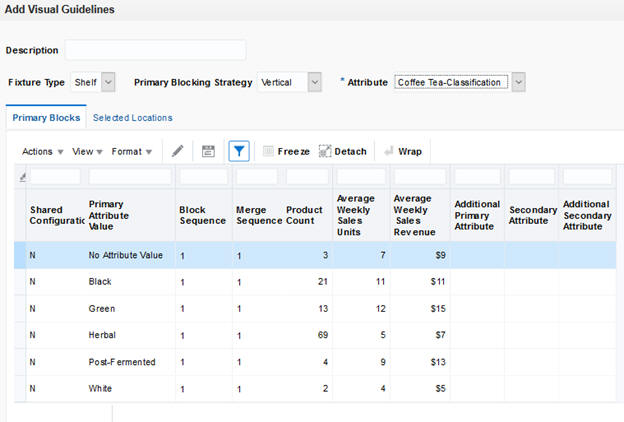Image resolution: width=624 pixels, height=422 pixels.
Task: Select the Post-Fermented row
Action: pos(315,362)
